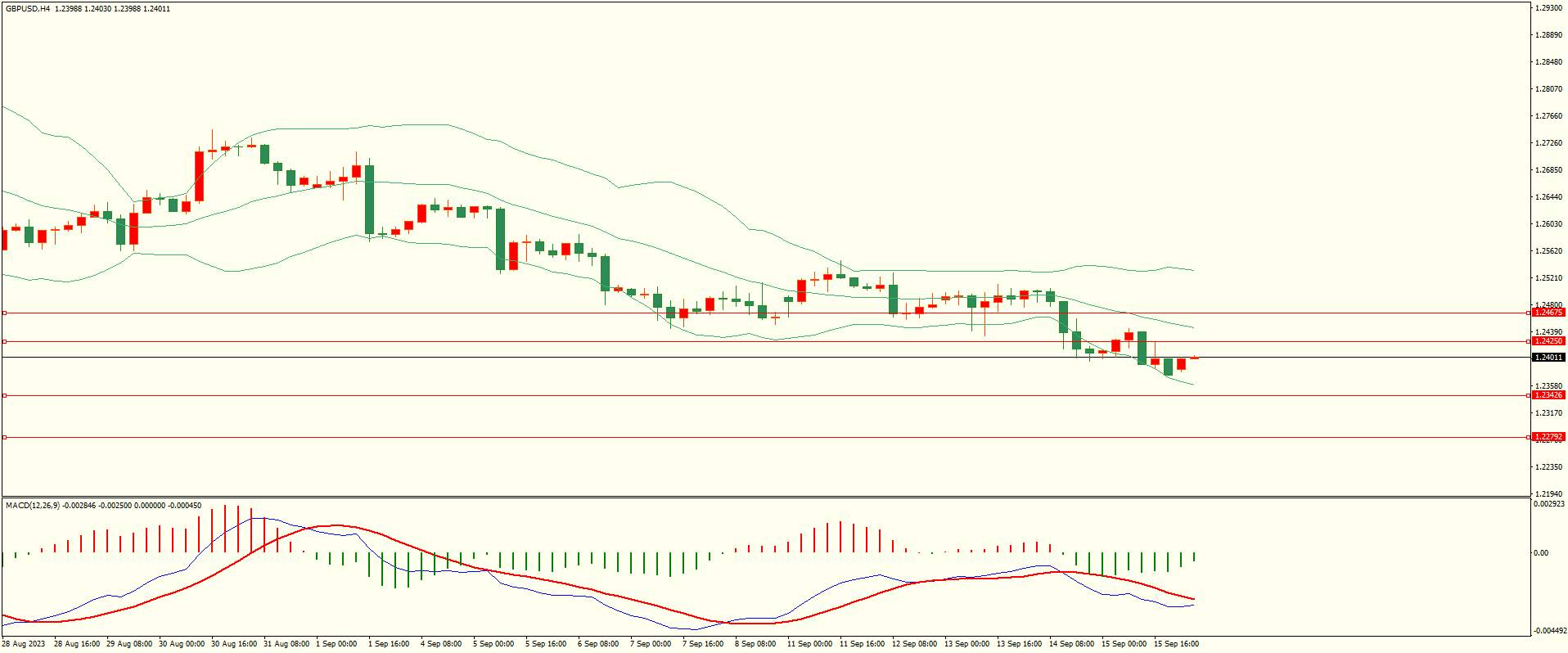
Task: Click the 8 Sep 08:00 time label
Action: click(x=755, y=644)
